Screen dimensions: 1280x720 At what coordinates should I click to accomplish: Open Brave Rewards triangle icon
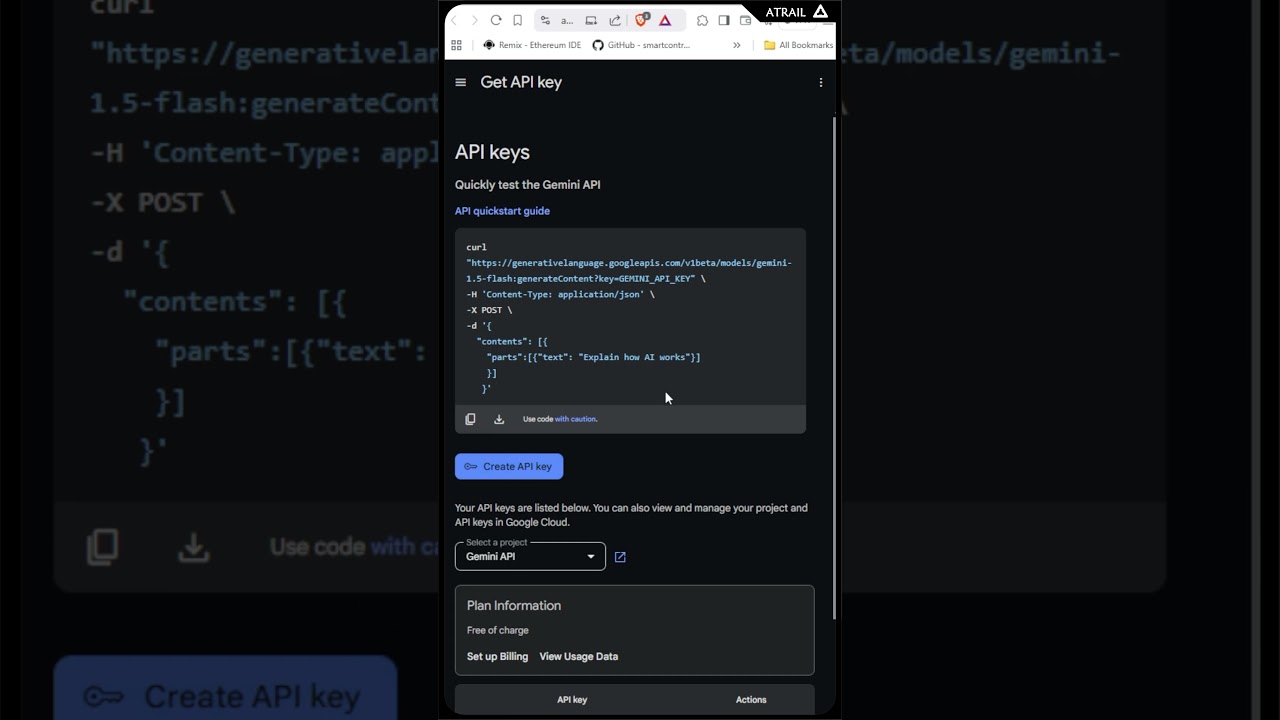[x=665, y=20]
